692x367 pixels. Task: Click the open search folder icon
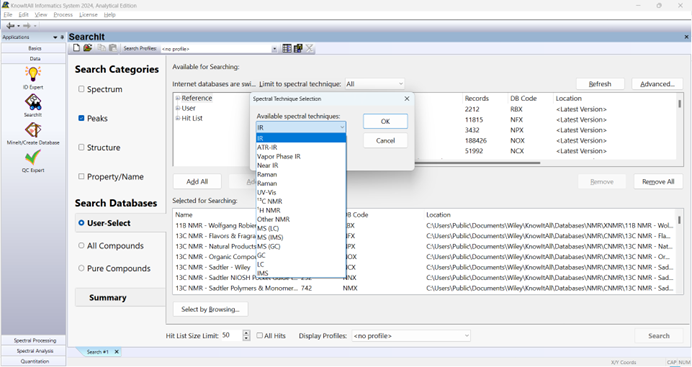click(88, 48)
